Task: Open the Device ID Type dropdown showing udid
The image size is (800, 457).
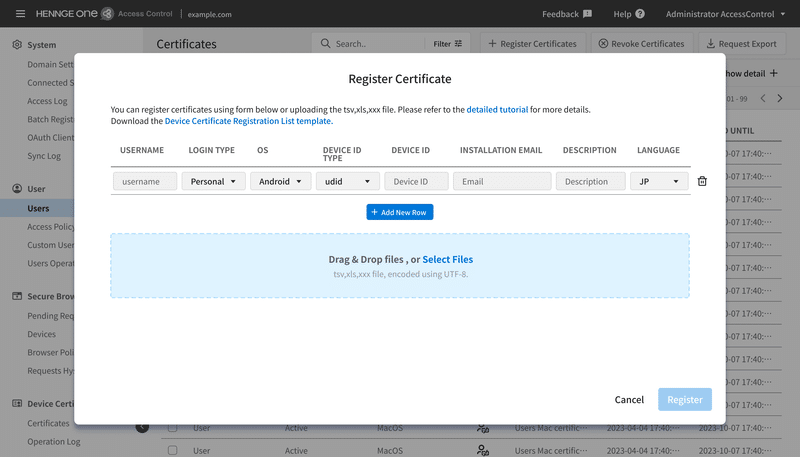Action: pos(347,181)
